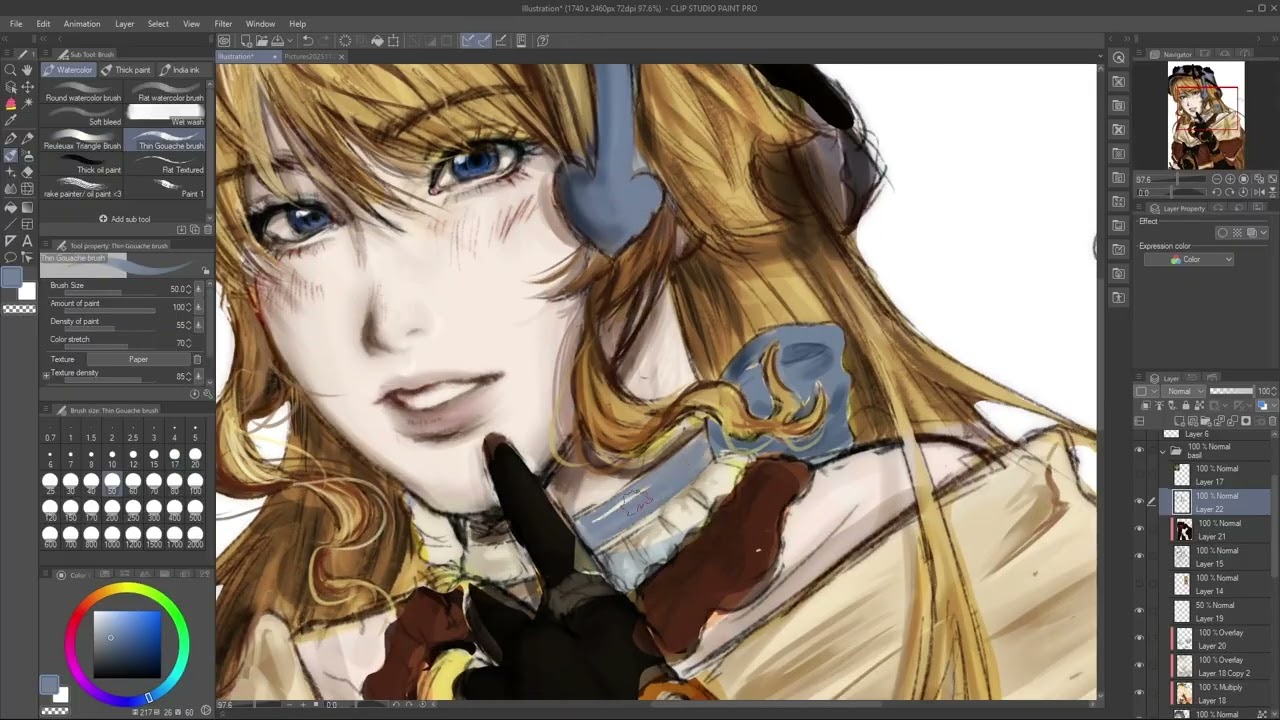This screenshot has height=720, width=1280.
Task: Select the Eyedropper tool
Action: pyautogui.click(x=10, y=121)
